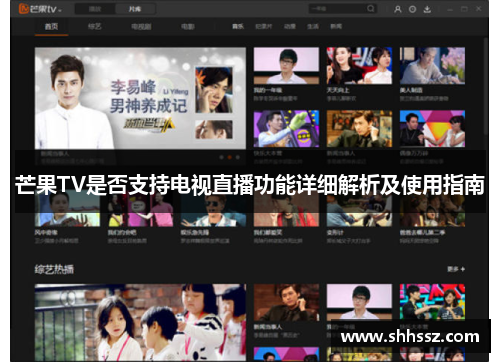Minimize the Mango TV window

450,9
